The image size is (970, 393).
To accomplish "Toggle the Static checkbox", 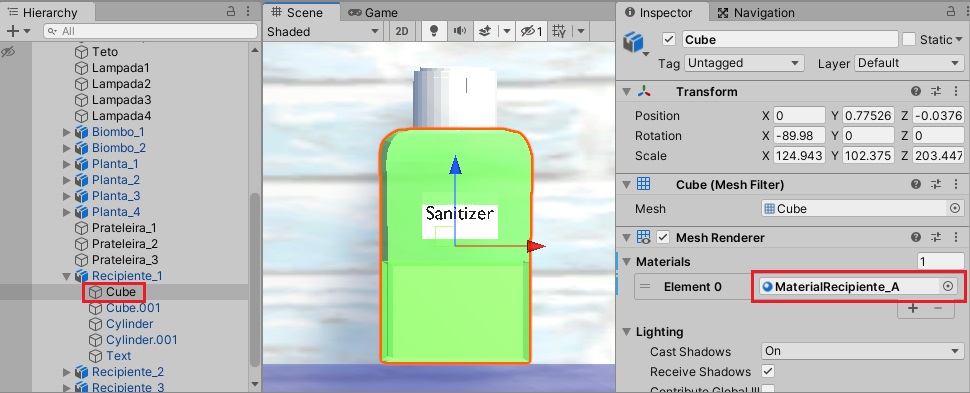I will point(909,40).
